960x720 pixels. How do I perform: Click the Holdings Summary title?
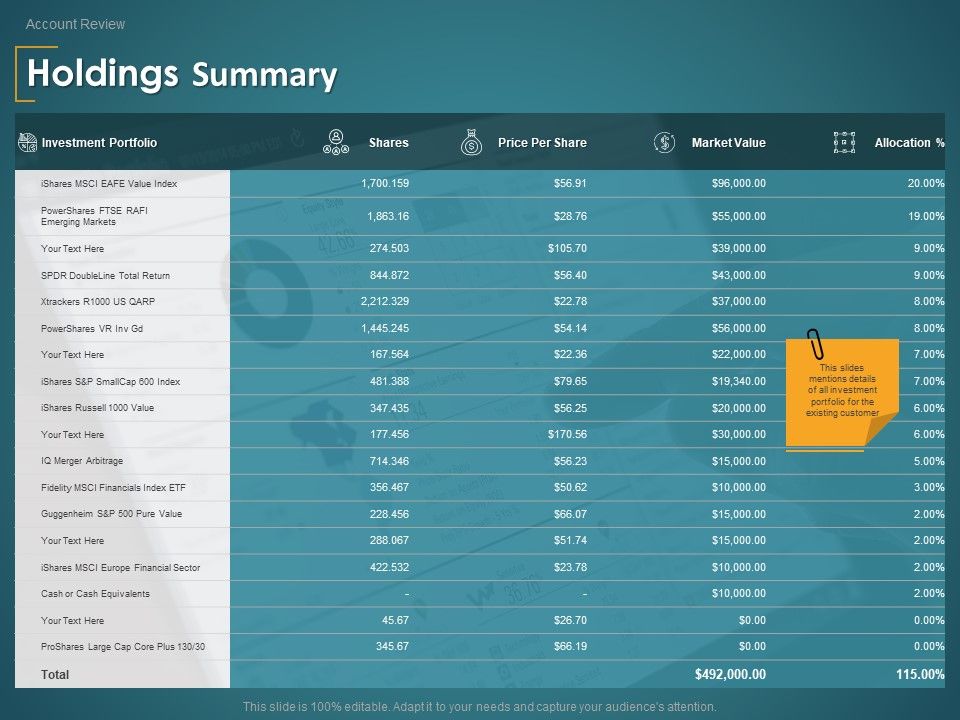point(182,74)
